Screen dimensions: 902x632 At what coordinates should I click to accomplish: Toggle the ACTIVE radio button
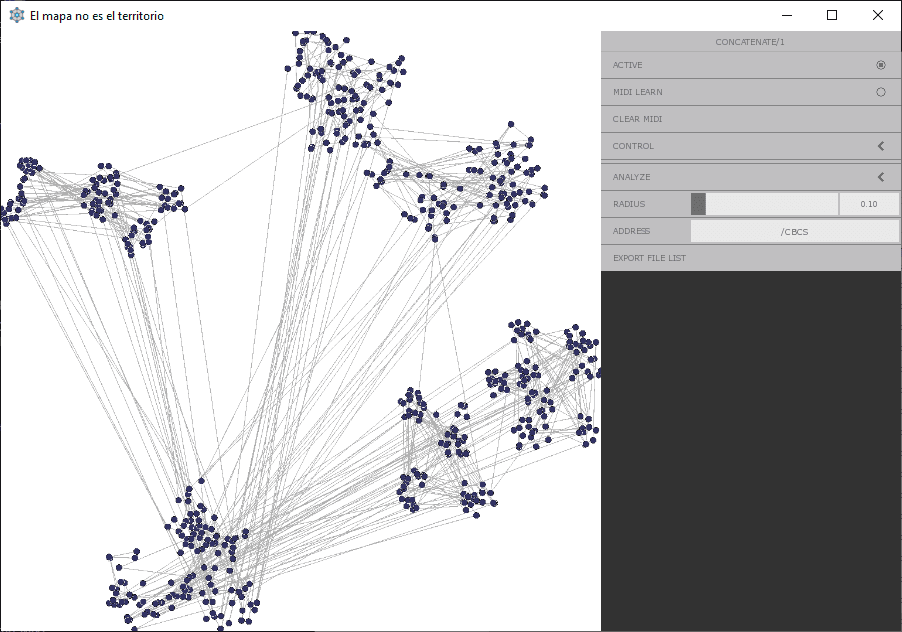[x=881, y=65]
